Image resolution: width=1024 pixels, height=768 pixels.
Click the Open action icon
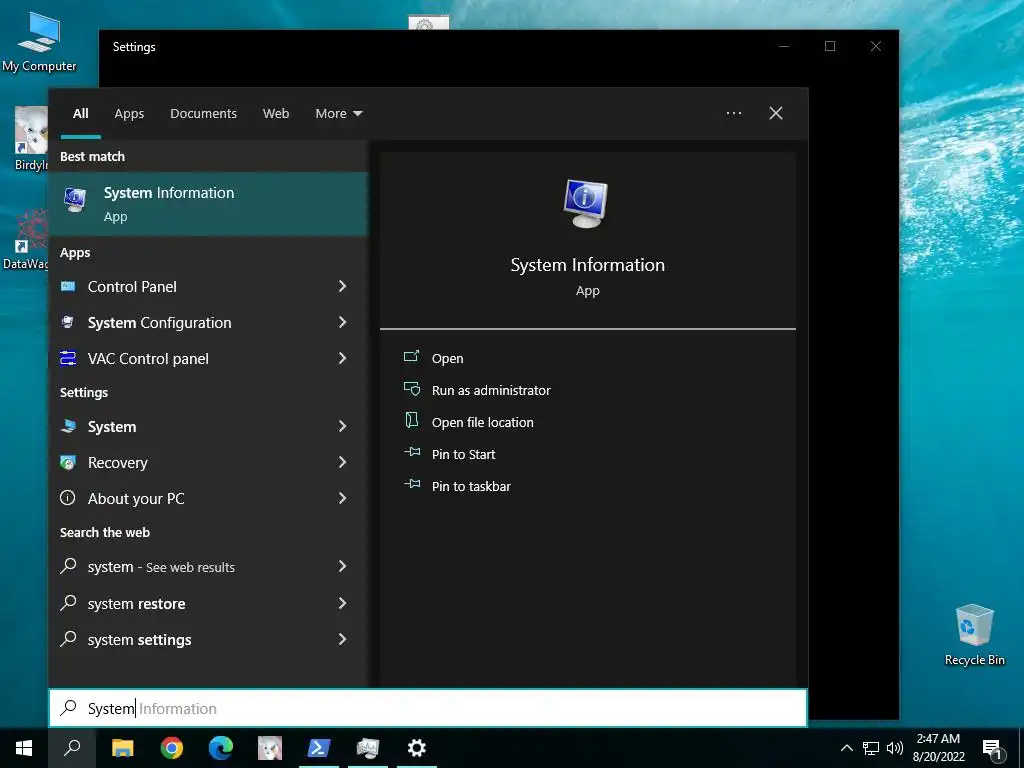411,357
